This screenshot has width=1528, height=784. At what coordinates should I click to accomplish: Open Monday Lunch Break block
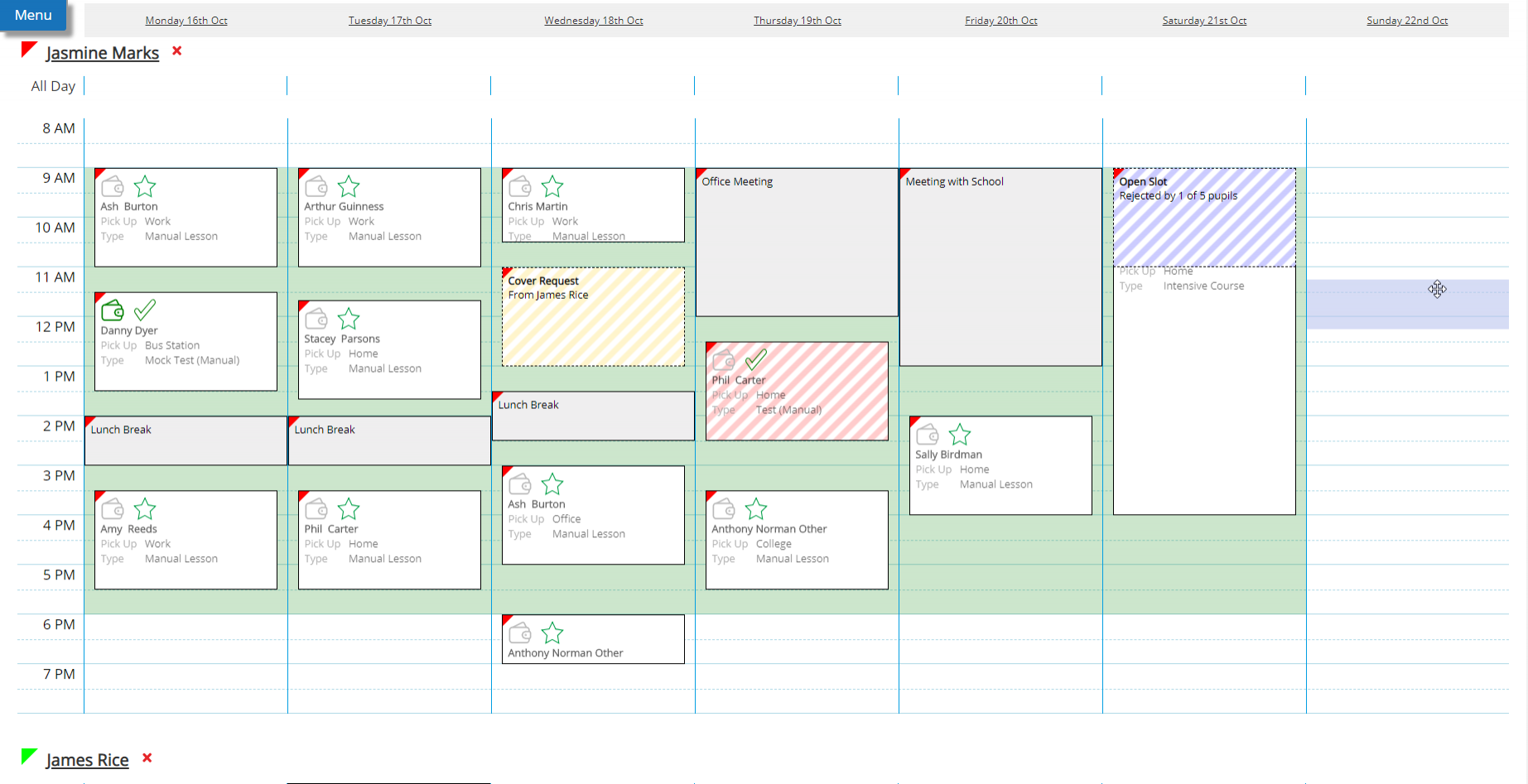[x=186, y=440]
